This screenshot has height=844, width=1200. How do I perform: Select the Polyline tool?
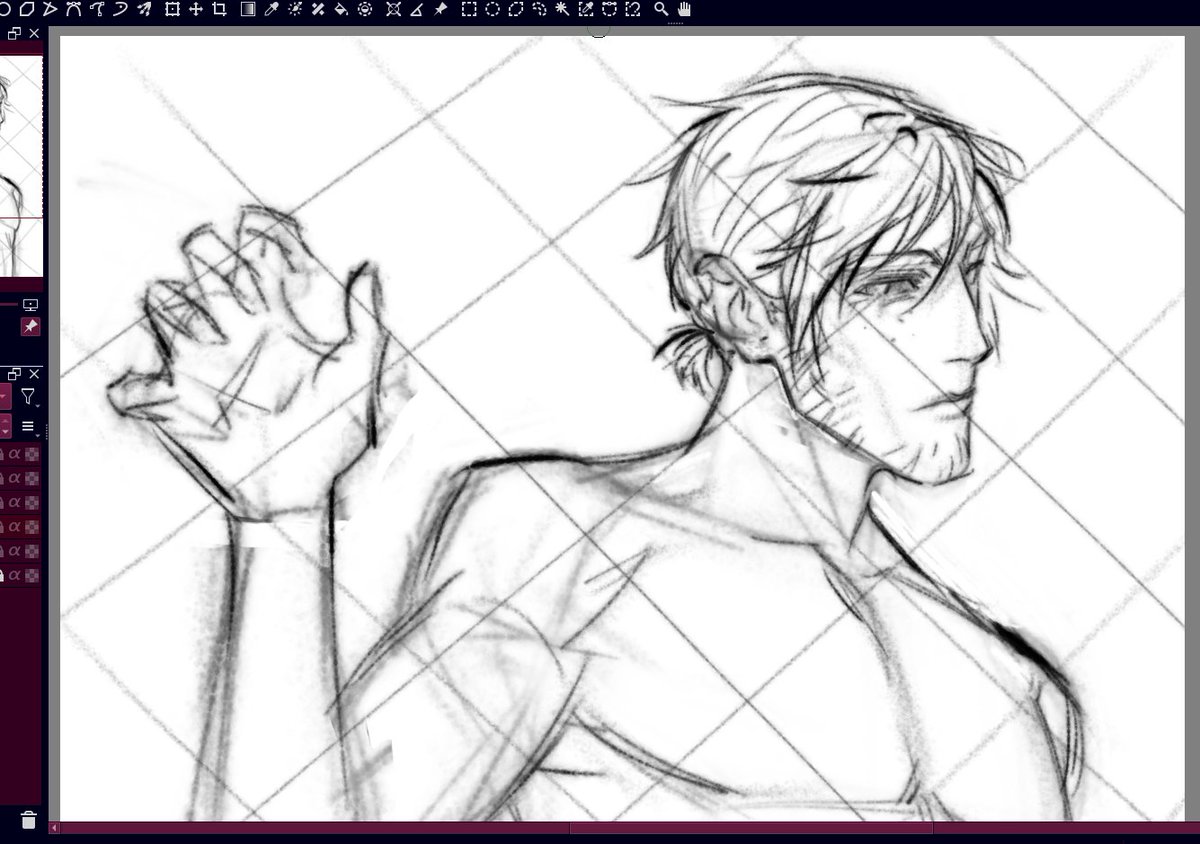pos(51,9)
